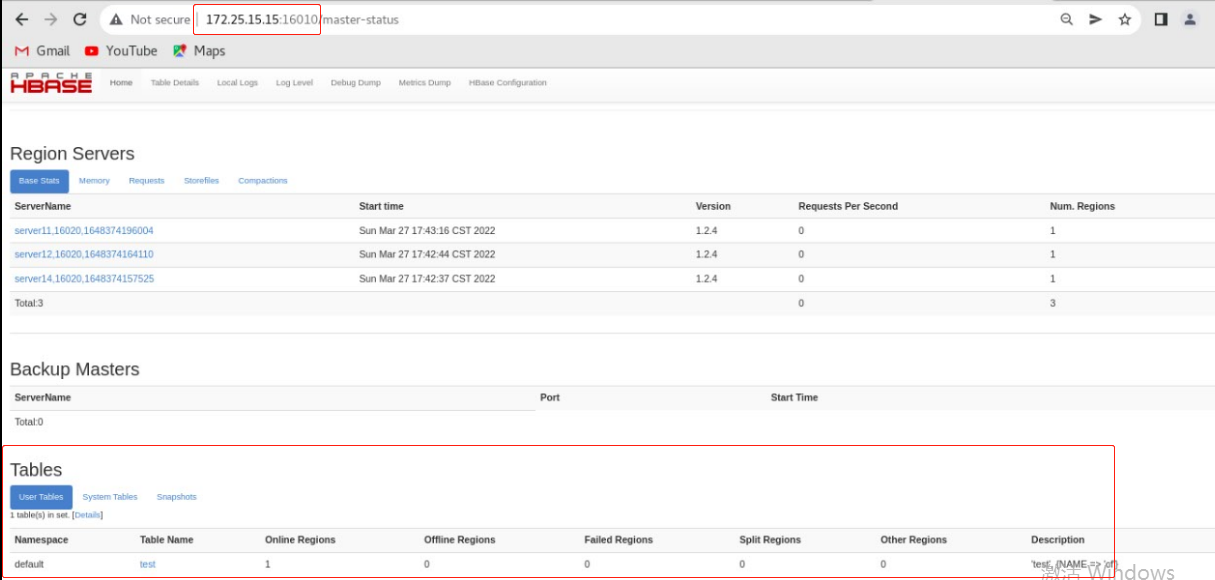Click the share page arrow icon
Screen dimensions: 1215x580
tap(1096, 19)
